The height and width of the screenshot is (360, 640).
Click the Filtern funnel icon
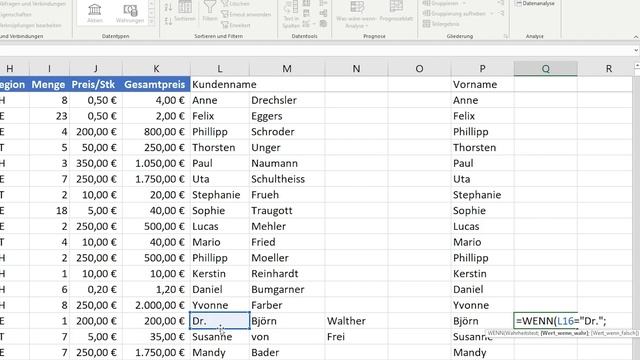click(x=210, y=11)
